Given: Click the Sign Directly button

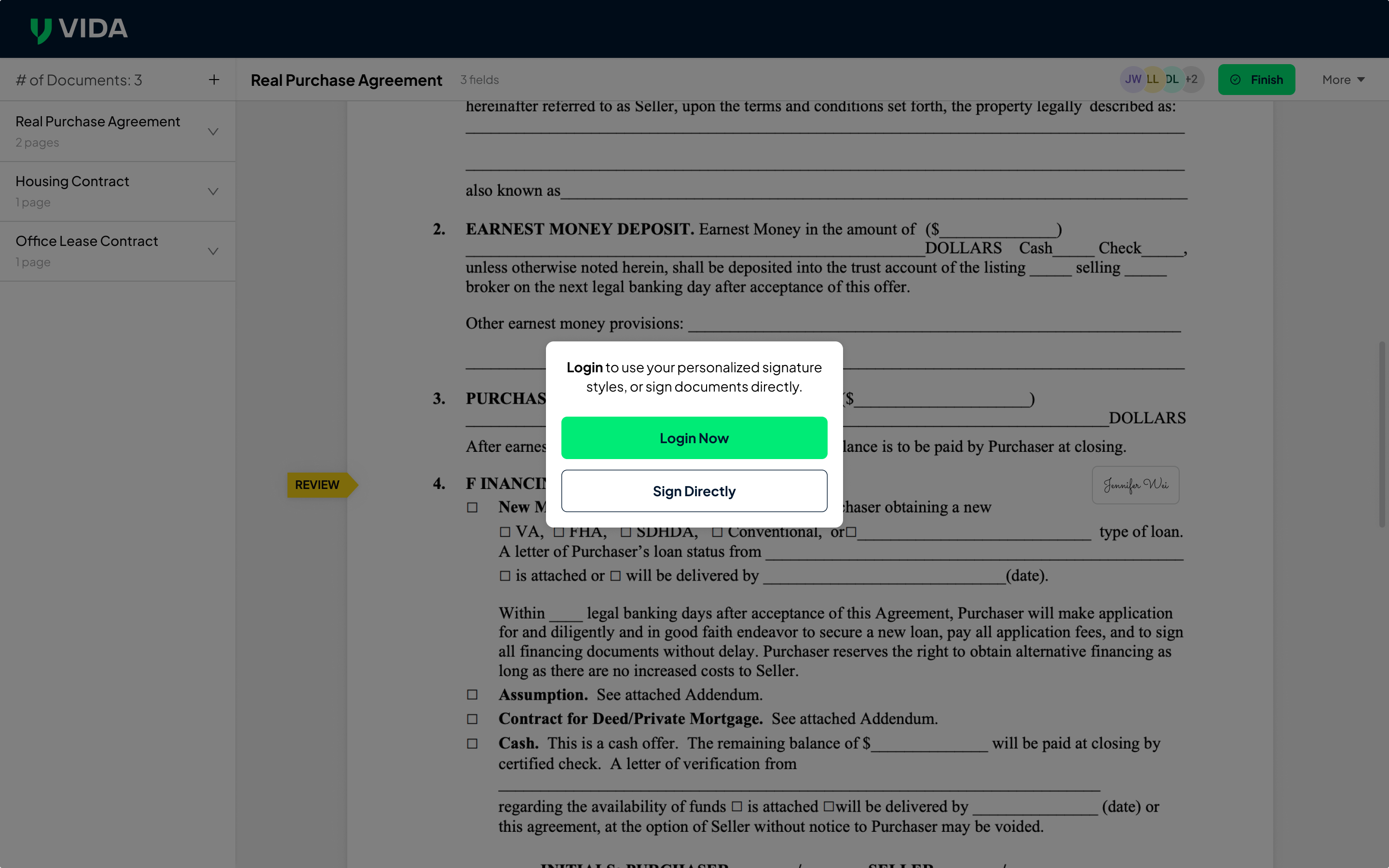Looking at the screenshot, I should (x=694, y=490).
